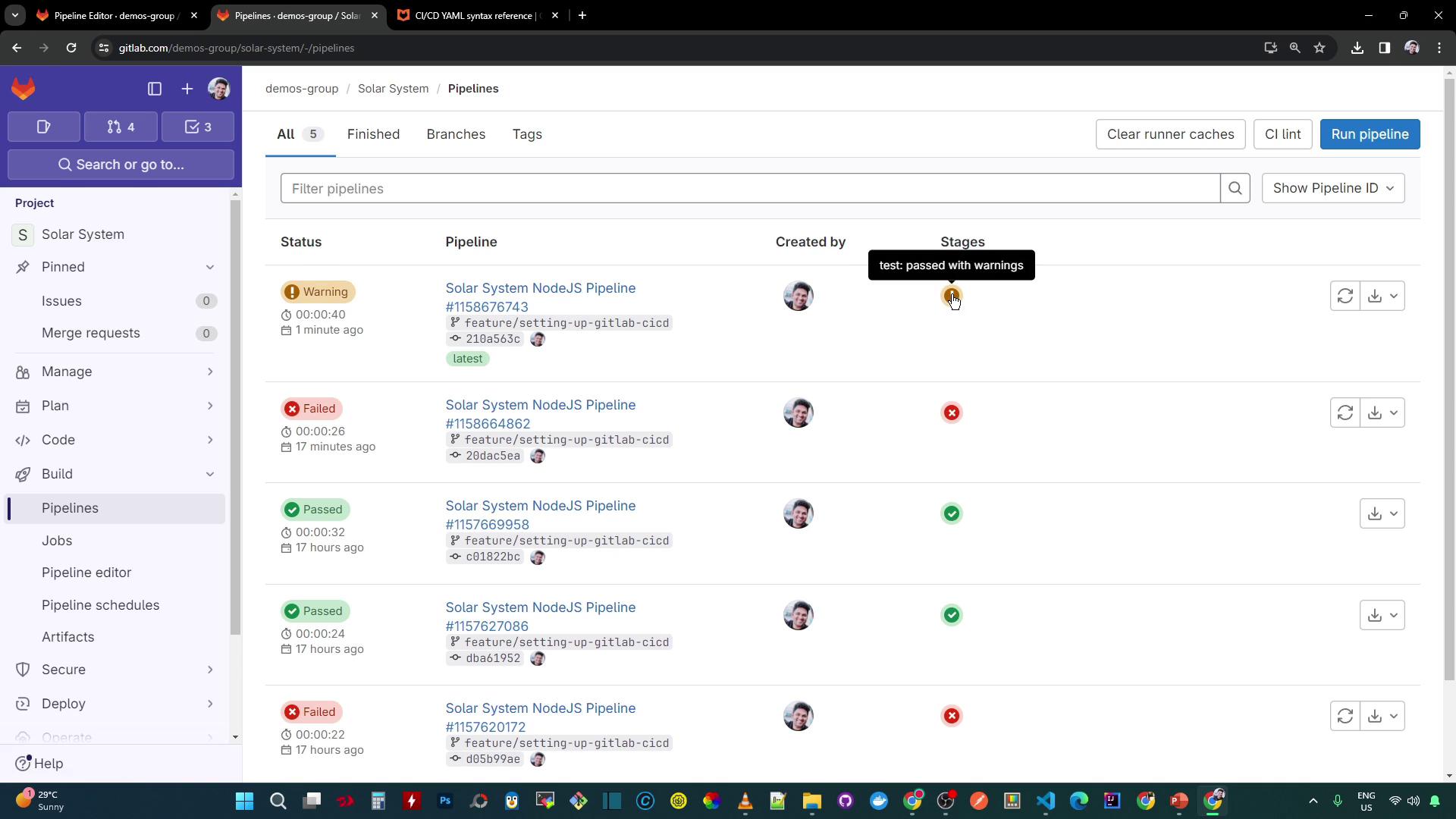Click the Run pipeline button
This screenshot has width=1456, height=819.
[x=1369, y=134]
